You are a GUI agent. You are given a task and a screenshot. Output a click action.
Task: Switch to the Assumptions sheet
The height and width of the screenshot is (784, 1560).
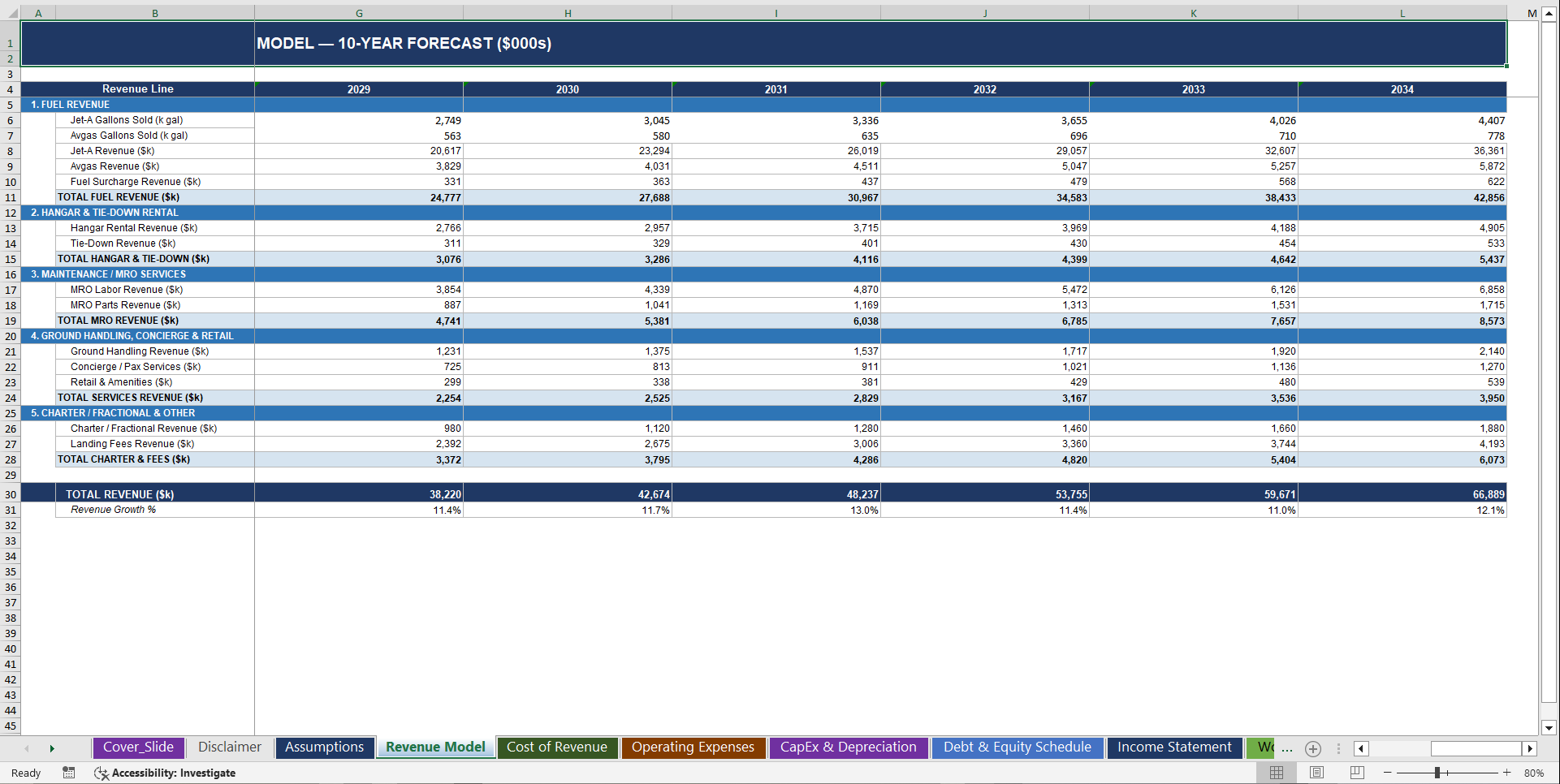pos(325,747)
